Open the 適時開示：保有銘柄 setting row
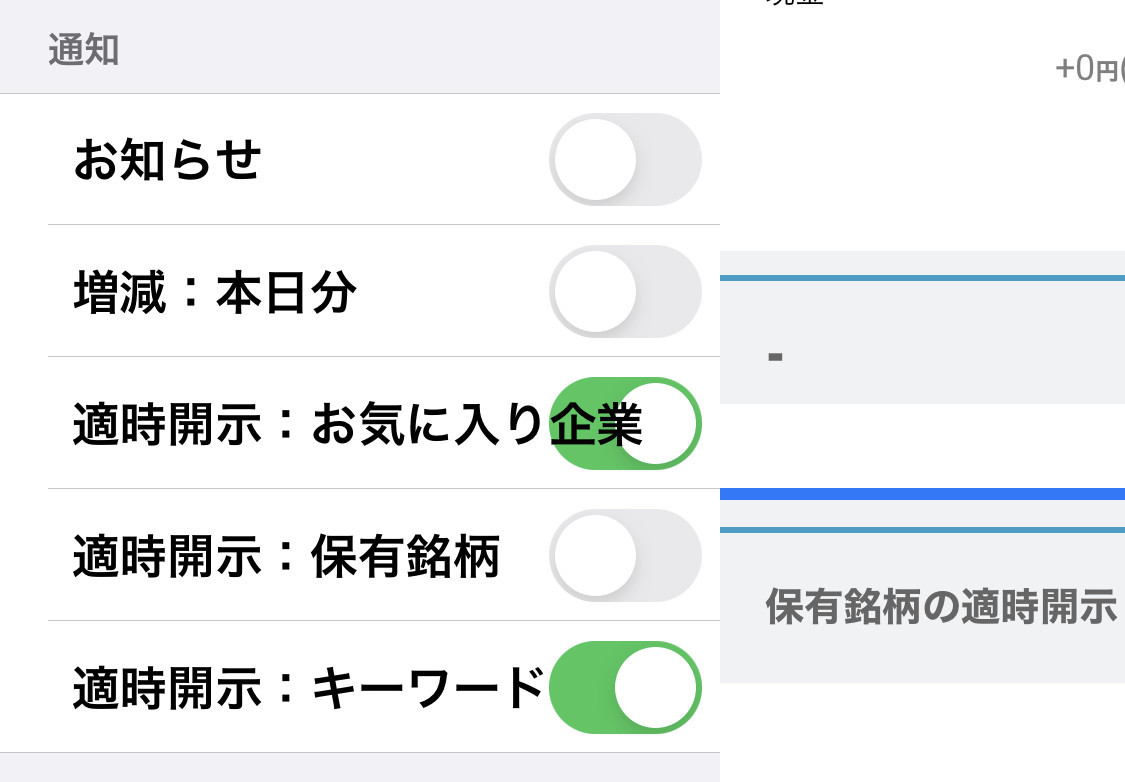 pyautogui.click(x=287, y=555)
